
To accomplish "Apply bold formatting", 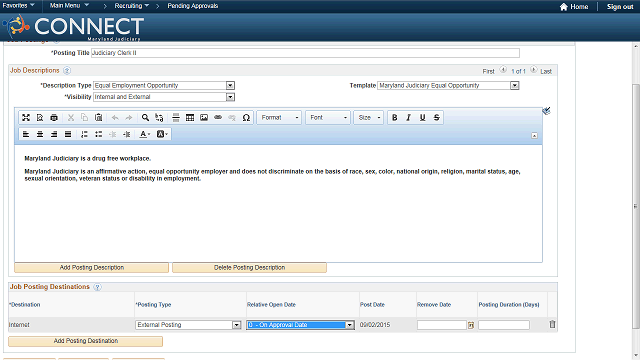I will coord(395,118).
